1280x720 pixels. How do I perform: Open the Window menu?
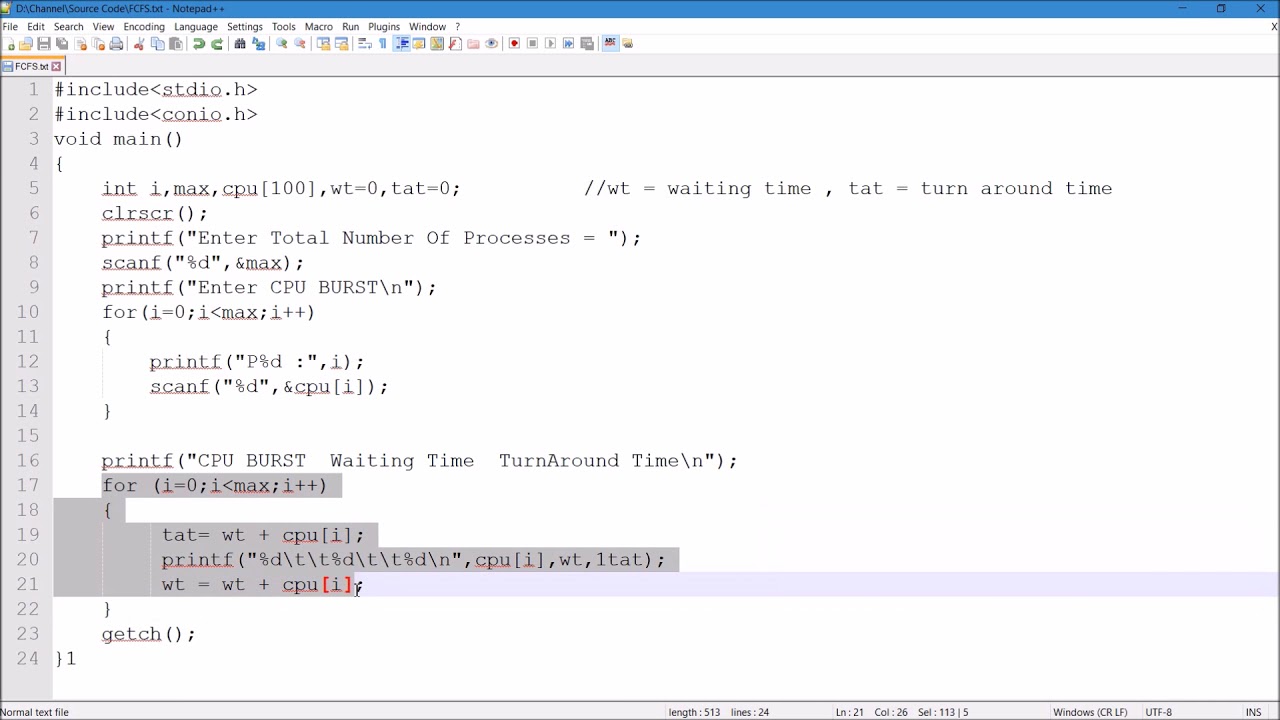point(427,27)
